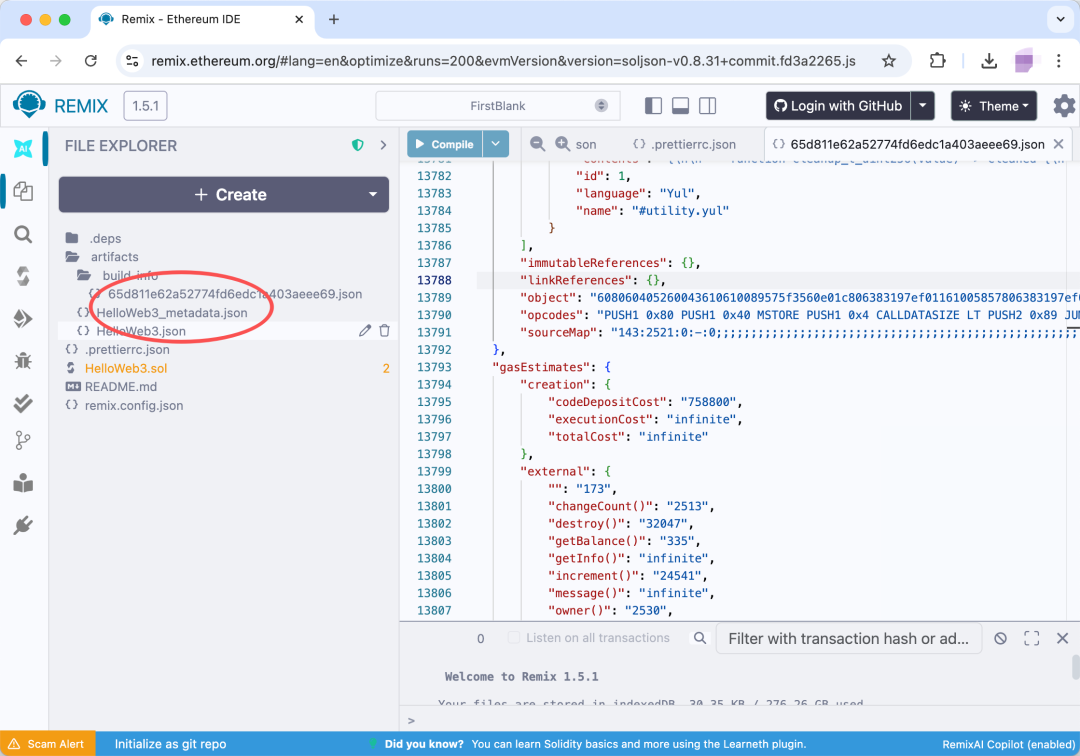
Task: Open HelloWeb3.sol file
Action: click(x=126, y=368)
